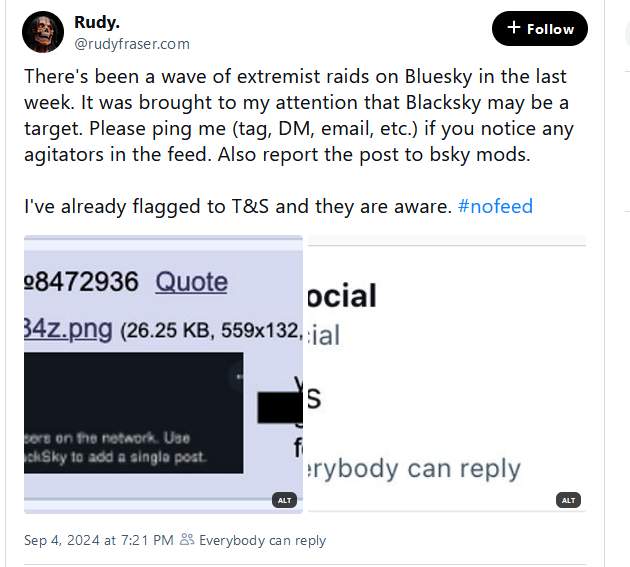
Task: View ALT text badge on left image
Action: click(x=284, y=500)
